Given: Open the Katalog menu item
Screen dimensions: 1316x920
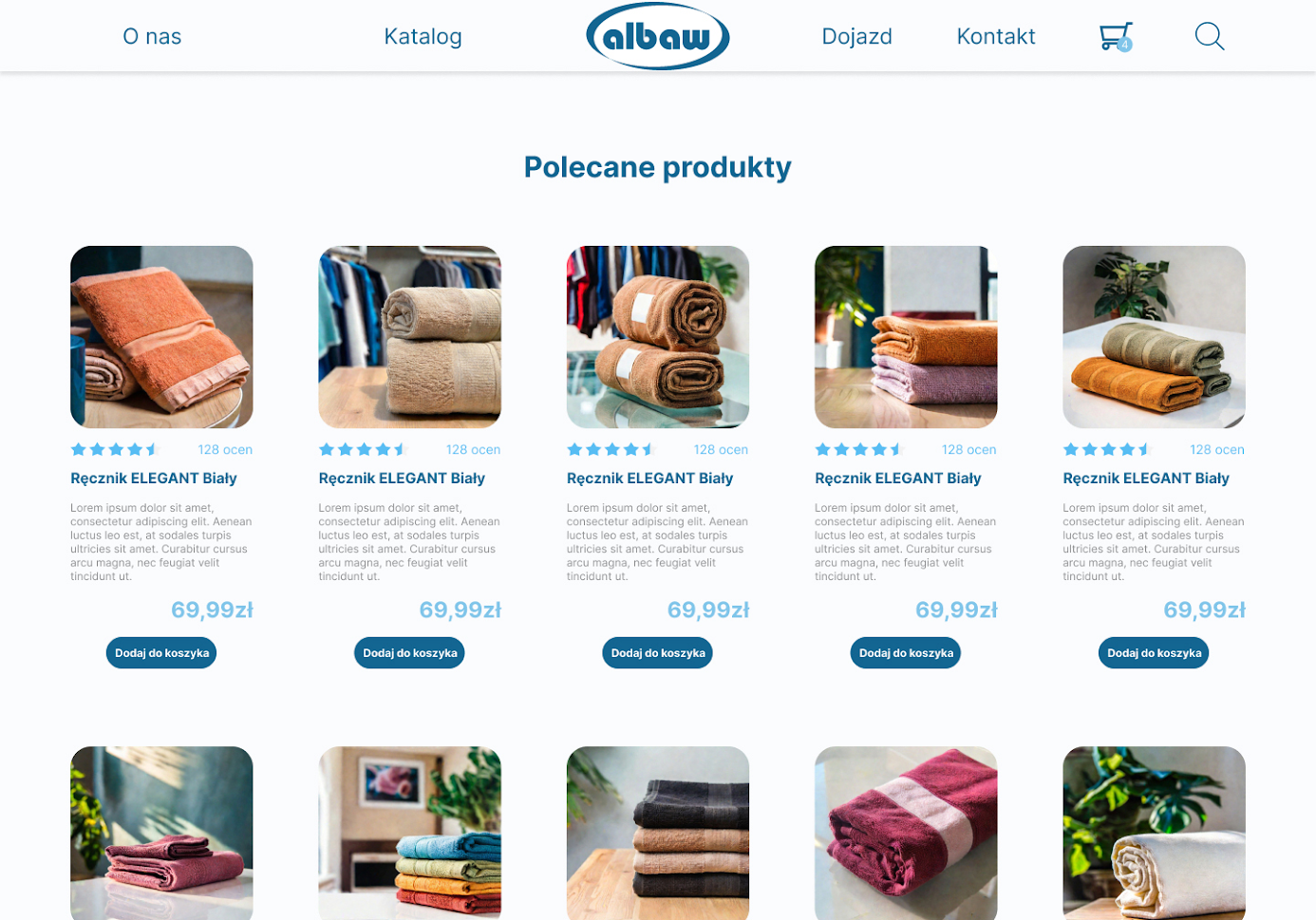Looking at the screenshot, I should pos(423,36).
